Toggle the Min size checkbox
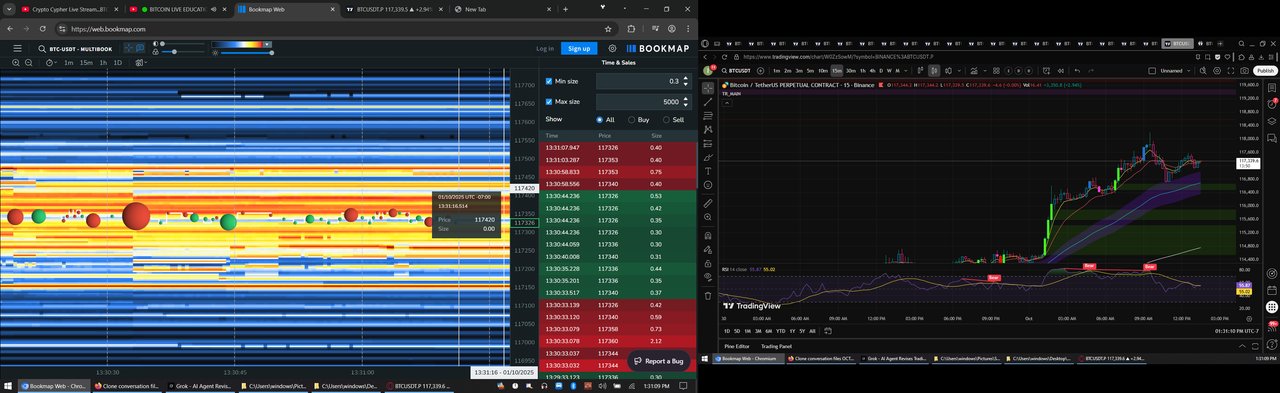 click(548, 81)
